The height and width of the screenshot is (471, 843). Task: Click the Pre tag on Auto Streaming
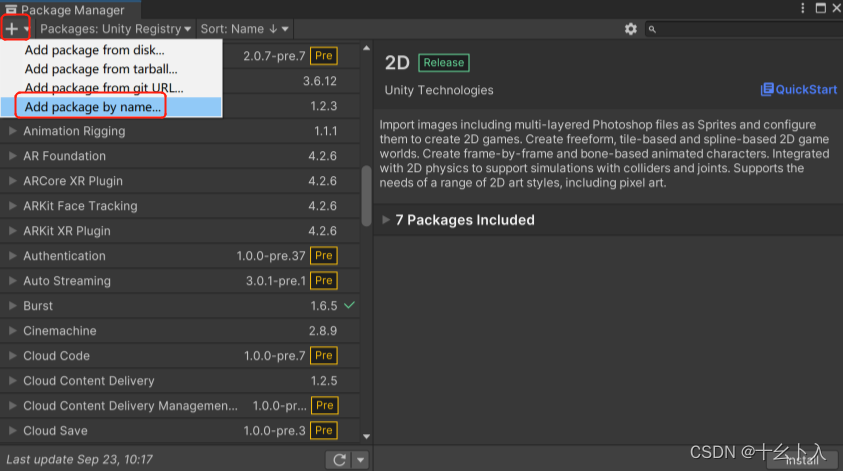(x=324, y=281)
